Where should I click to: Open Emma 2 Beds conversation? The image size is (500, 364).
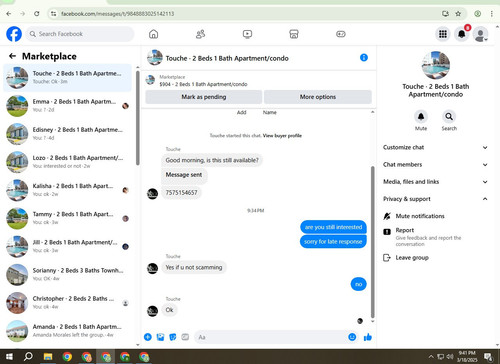pyautogui.click(x=68, y=106)
